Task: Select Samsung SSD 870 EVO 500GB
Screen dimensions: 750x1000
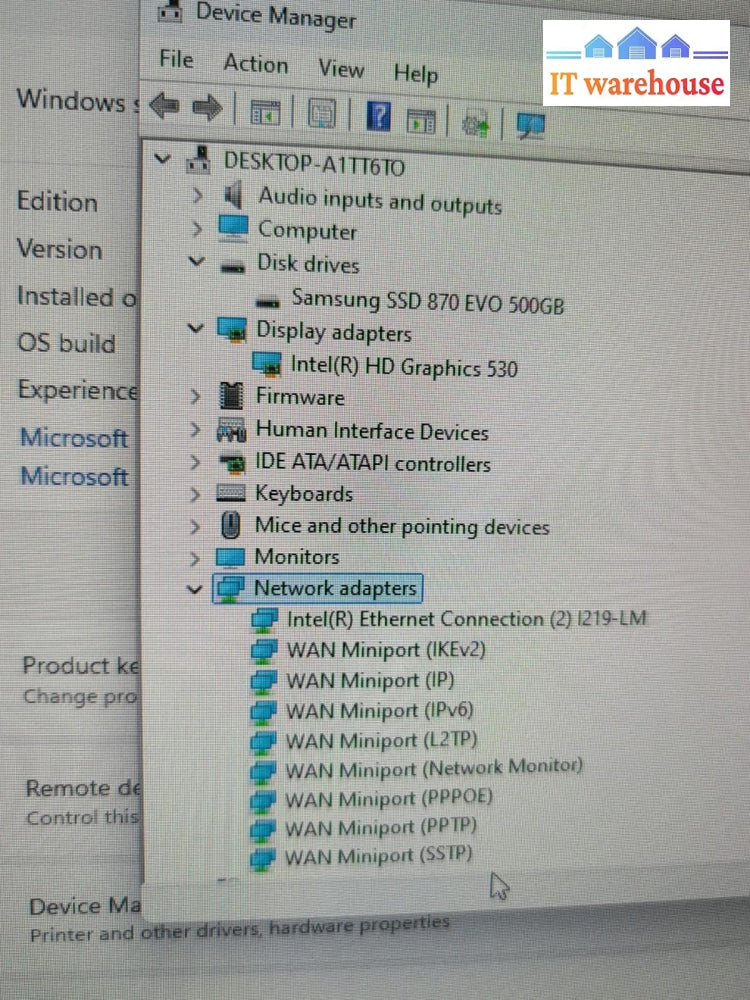Action: 427,300
